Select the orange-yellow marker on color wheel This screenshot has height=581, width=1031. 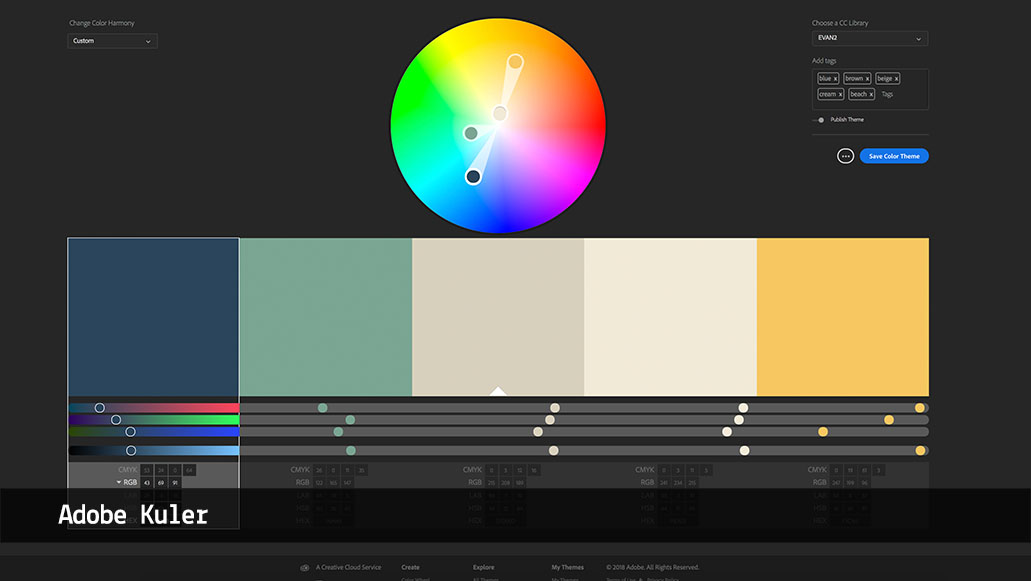pos(515,62)
